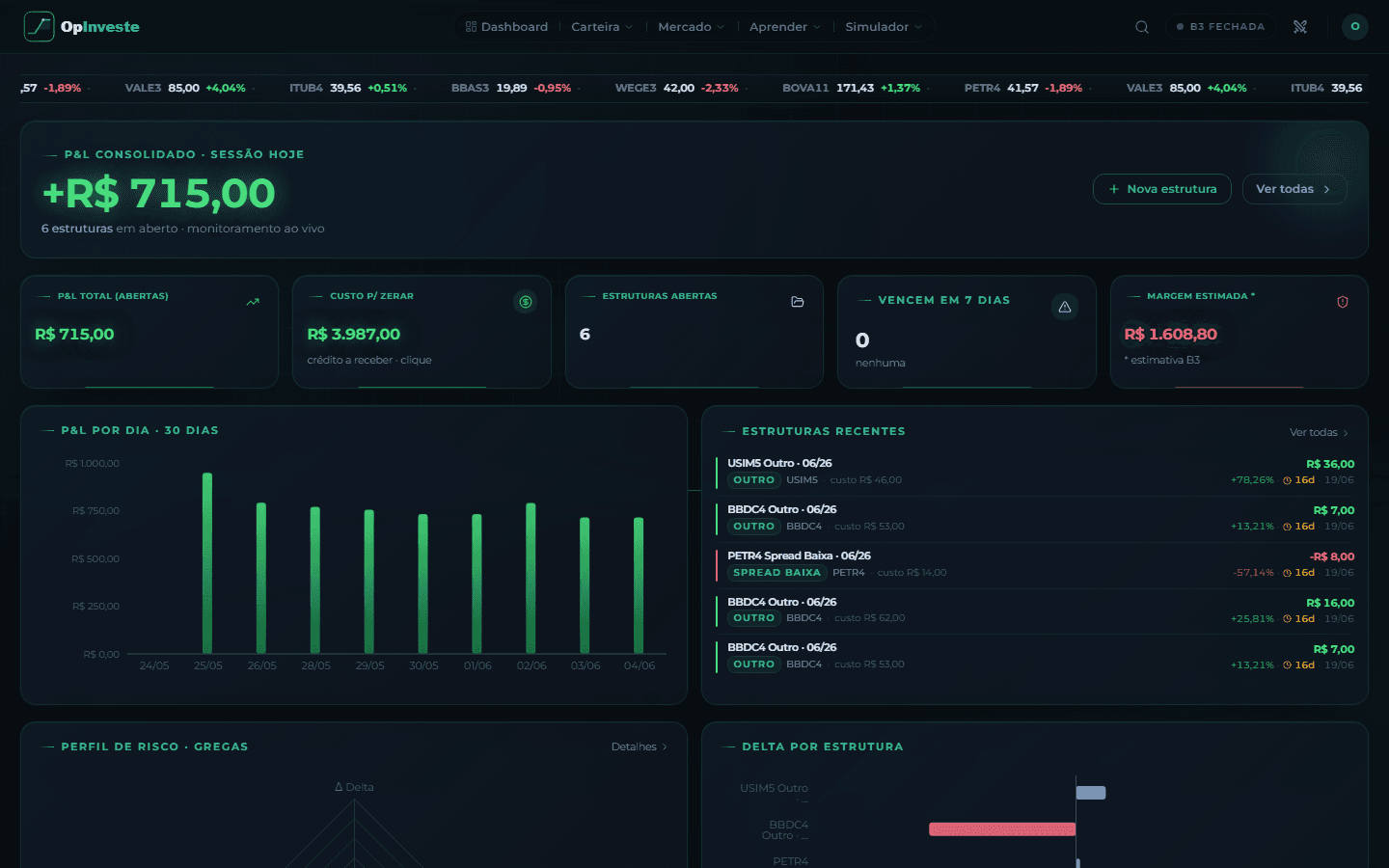Click the trend arrow icon on P&L Total card
This screenshot has height=868, width=1389.
click(x=253, y=302)
